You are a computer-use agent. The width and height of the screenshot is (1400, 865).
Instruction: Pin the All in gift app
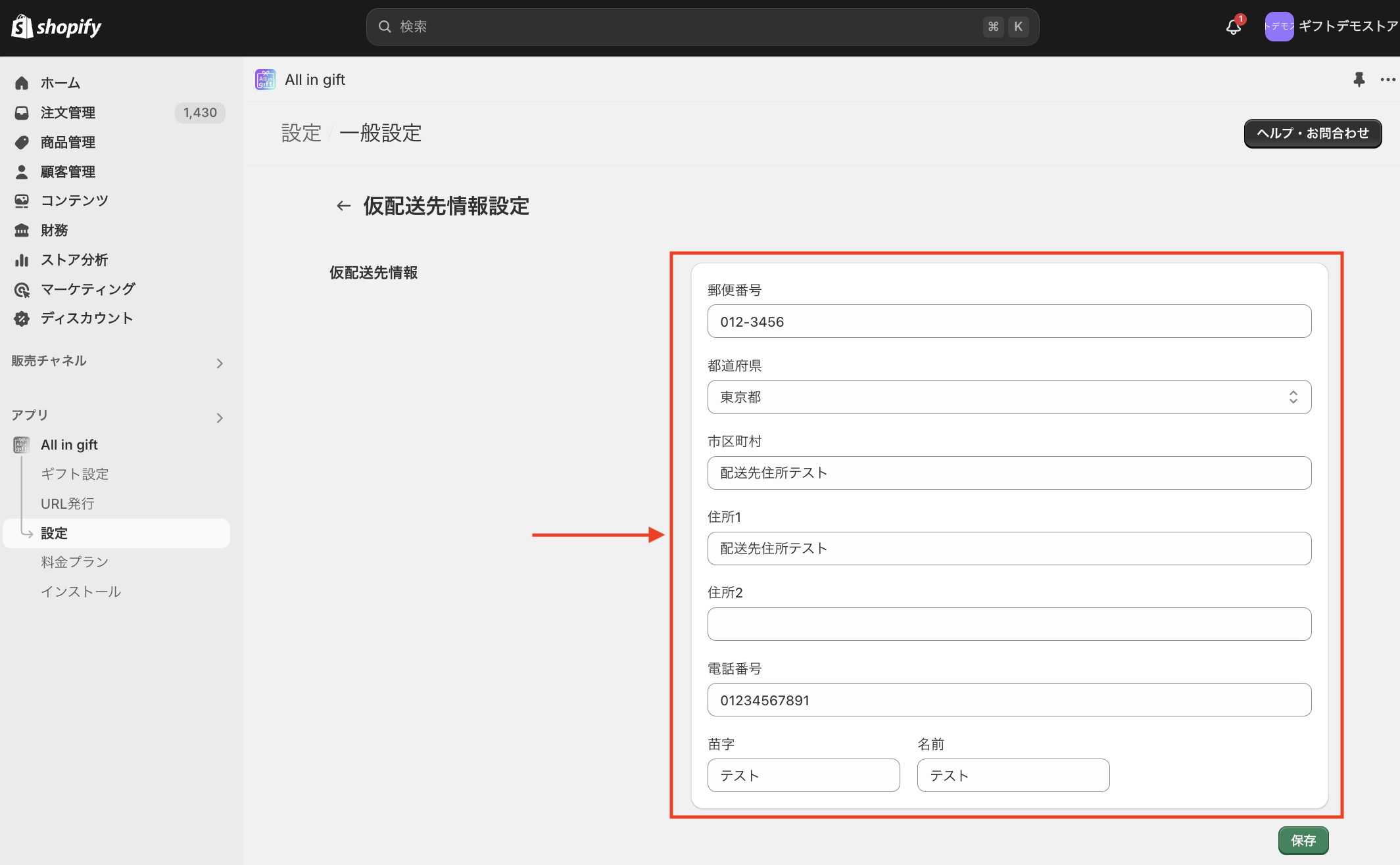[x=1359, y=80]
